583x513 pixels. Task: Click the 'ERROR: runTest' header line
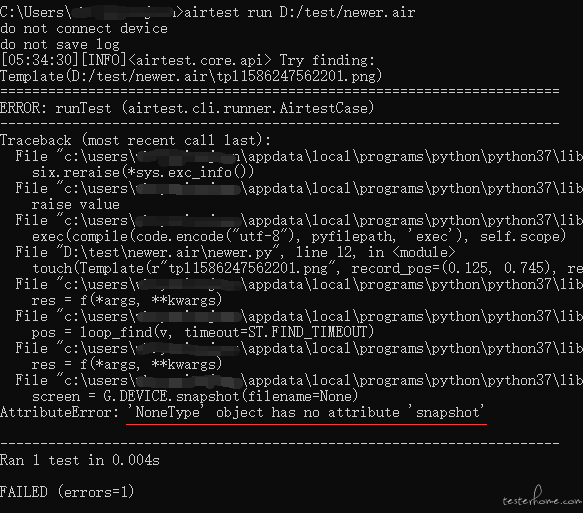pos(187,108)
